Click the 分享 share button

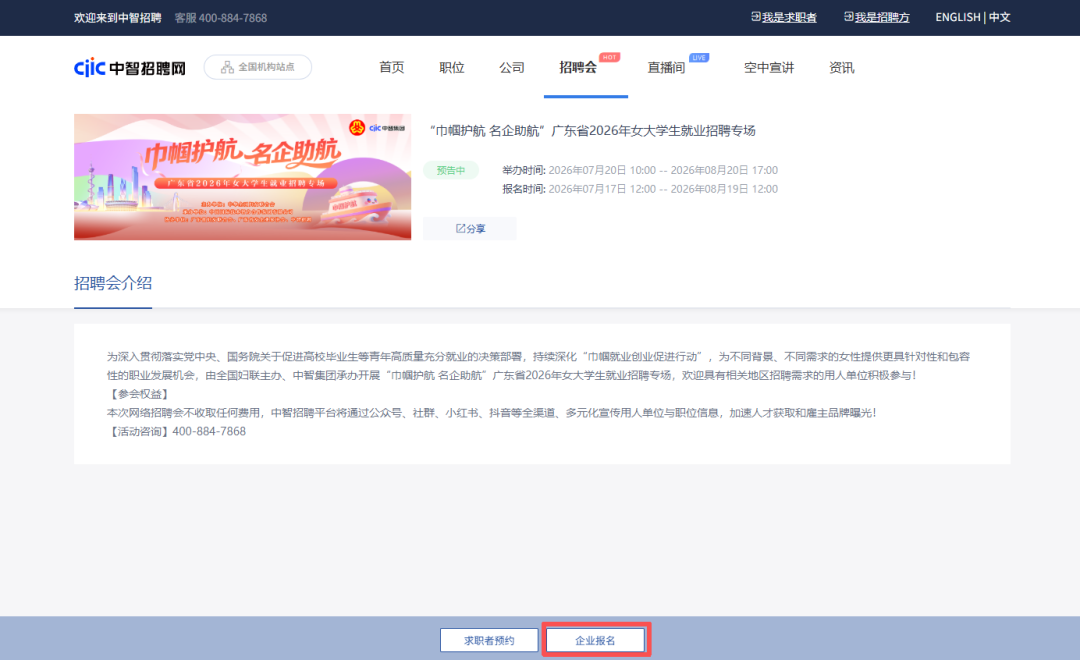470,229
